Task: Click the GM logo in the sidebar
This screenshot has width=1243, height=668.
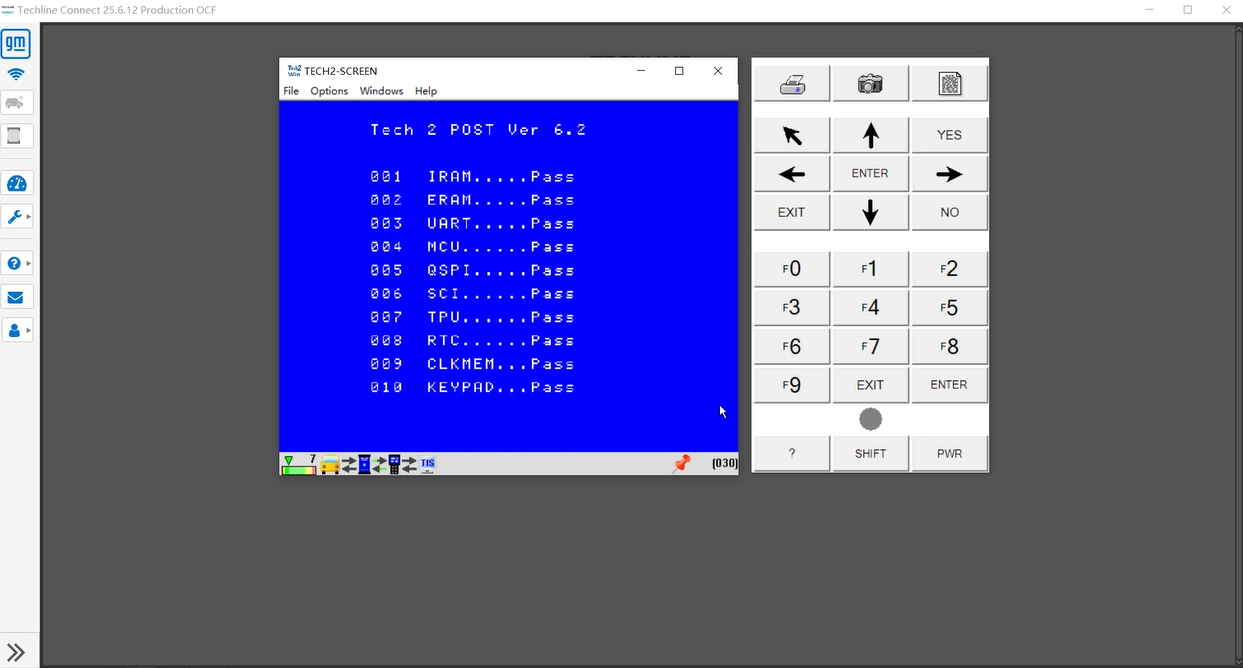Action: [x=16, y=43]
